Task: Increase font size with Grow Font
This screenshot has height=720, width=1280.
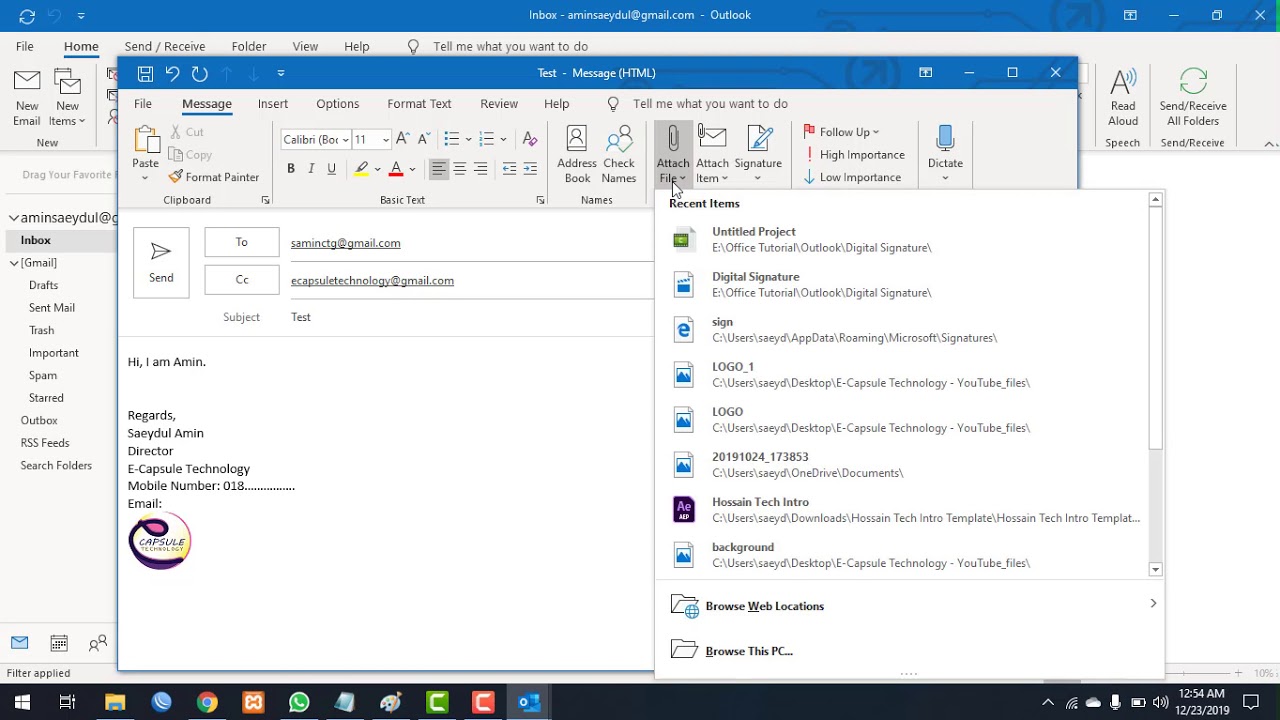Action: [x=402, y=139]
